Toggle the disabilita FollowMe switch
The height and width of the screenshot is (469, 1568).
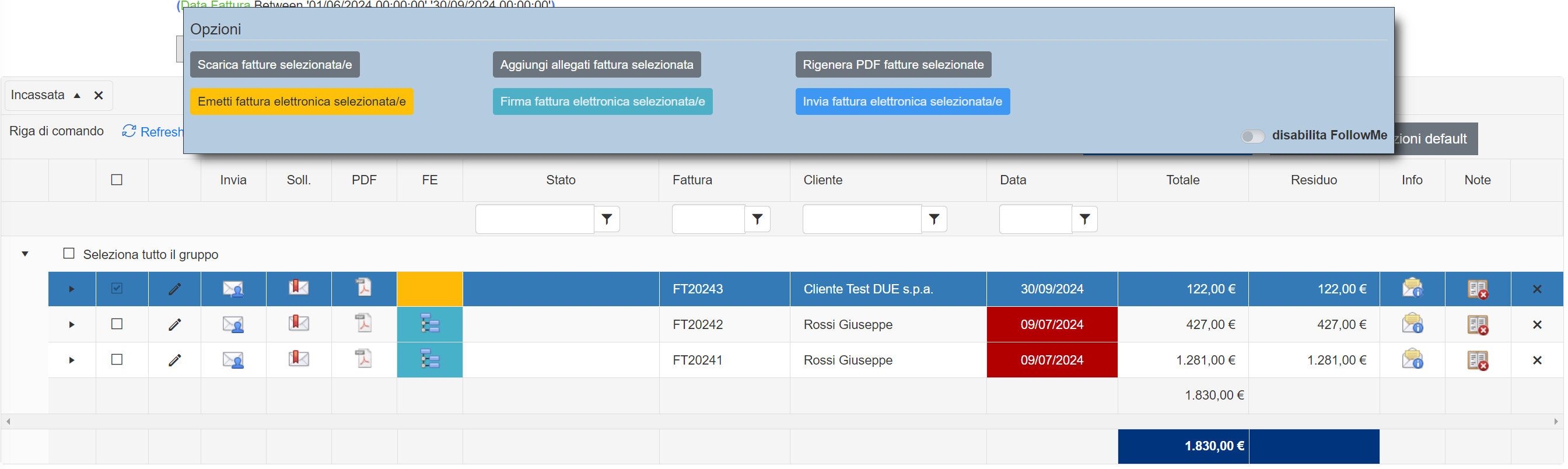1252,136
